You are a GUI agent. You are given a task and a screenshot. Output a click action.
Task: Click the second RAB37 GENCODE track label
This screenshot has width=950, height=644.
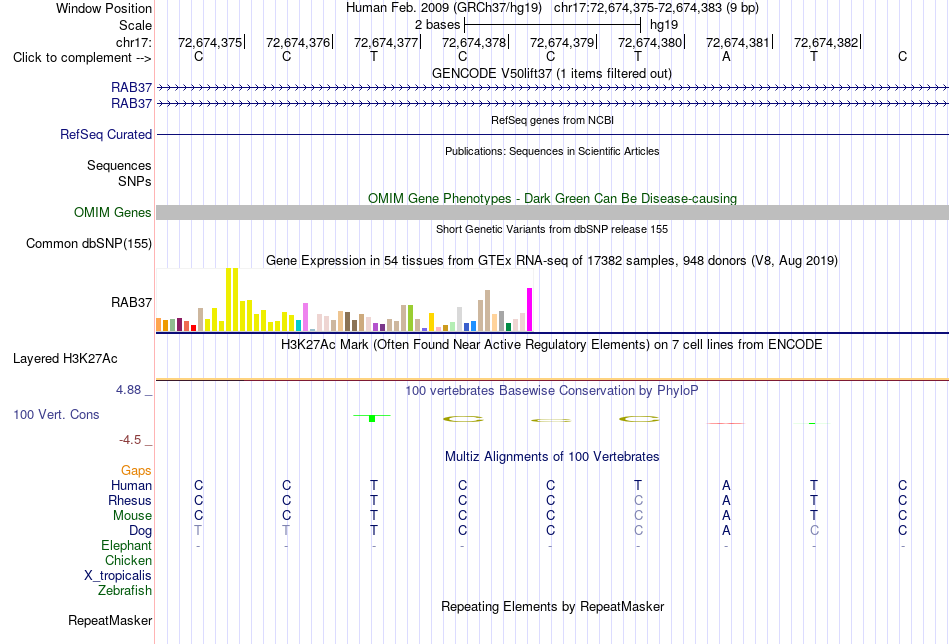[x=131, y=104]
